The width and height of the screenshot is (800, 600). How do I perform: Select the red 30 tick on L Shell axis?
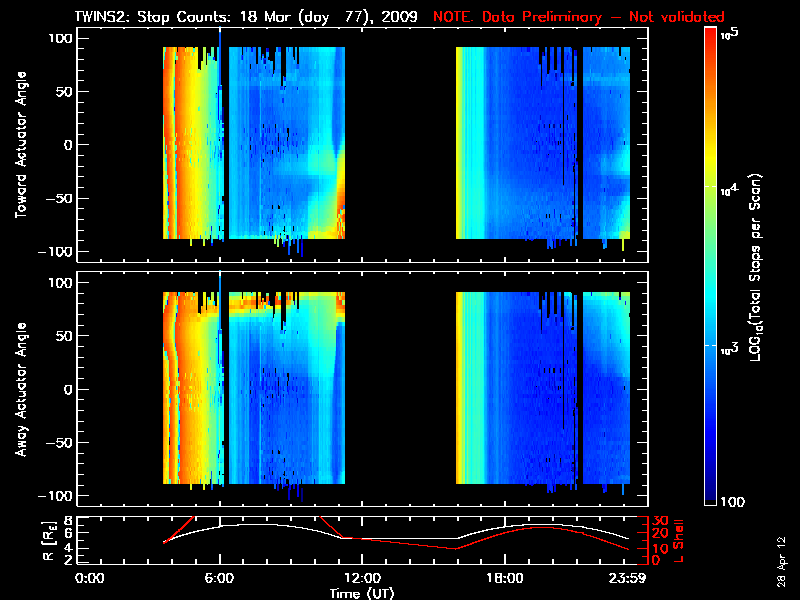pyautogui.click(x=661, y=521)
